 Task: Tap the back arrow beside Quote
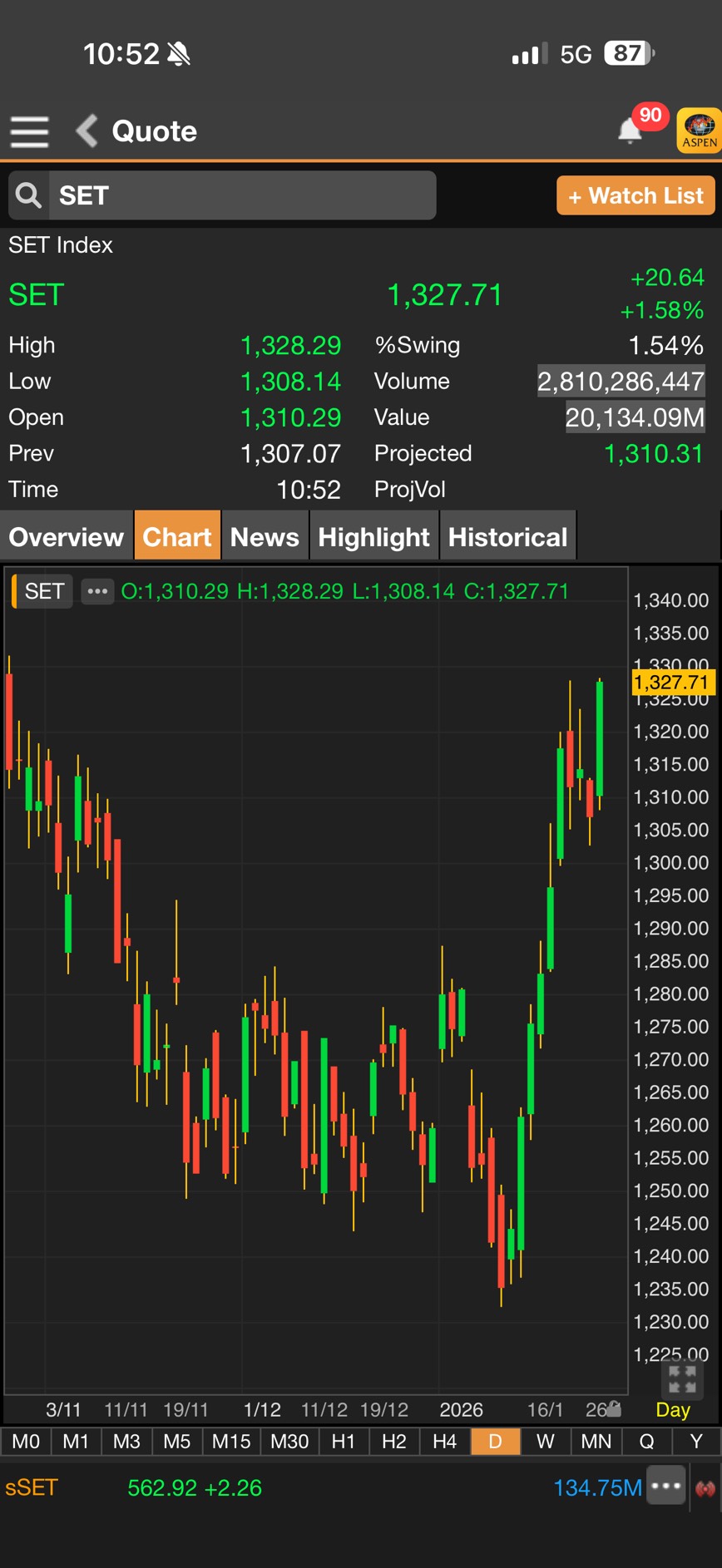click(x=87, y=131)
